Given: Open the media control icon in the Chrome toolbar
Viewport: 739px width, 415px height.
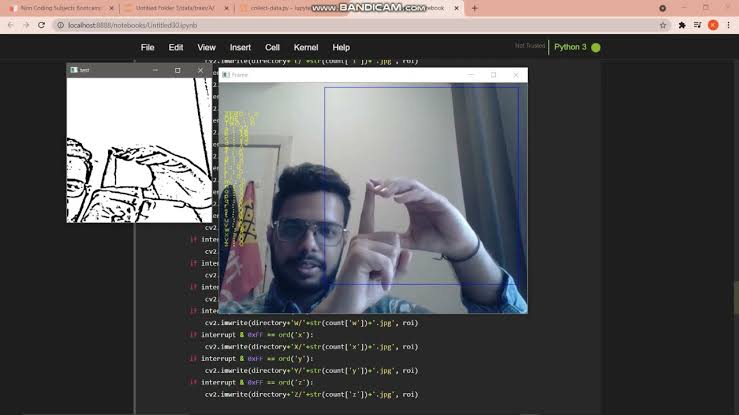Looking at the screenshot, I should 698,25.
